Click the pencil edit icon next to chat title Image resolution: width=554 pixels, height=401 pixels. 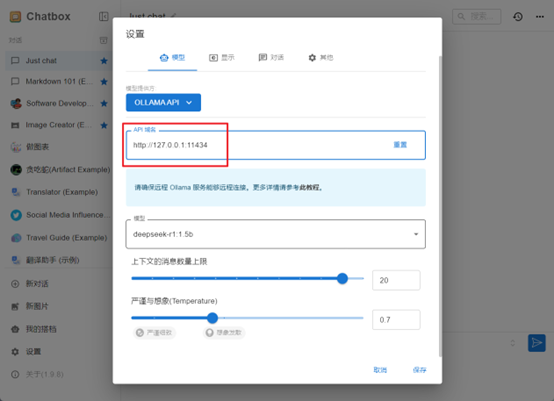[x=173, y=16]
